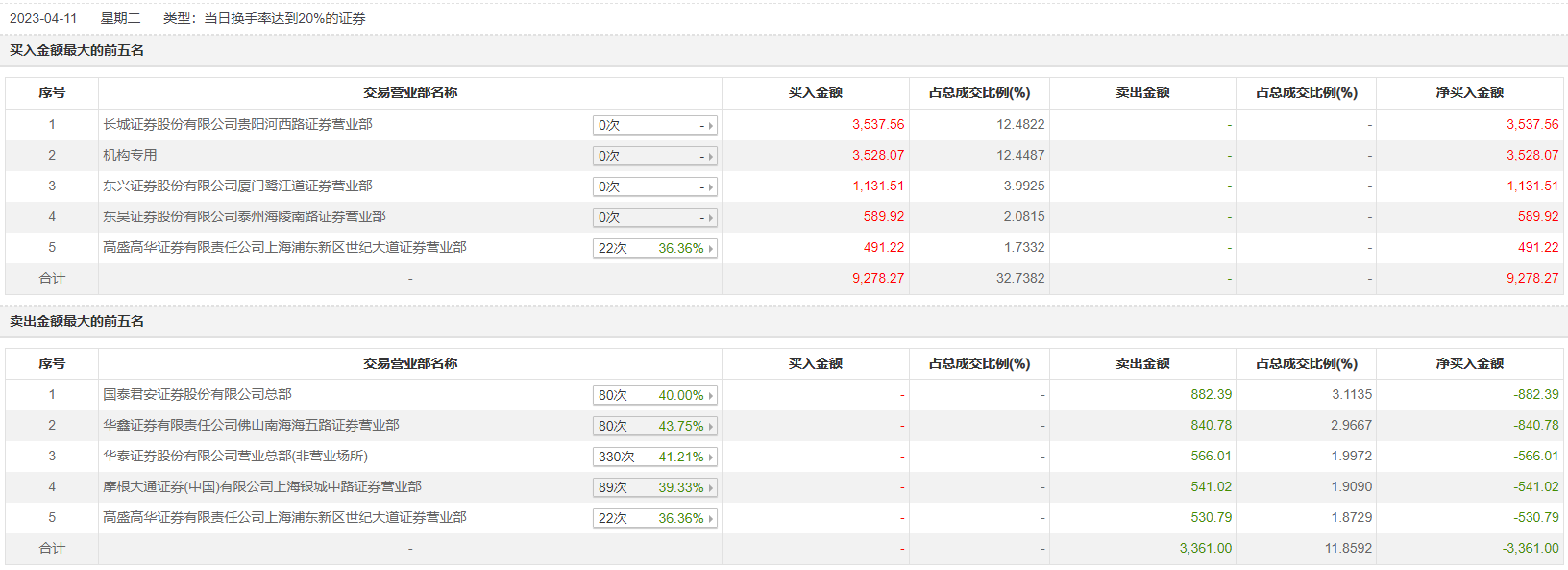The width and height of the screenshot is (1568, 570).
Task: Open the 国泰君安证券股份有限公司总部 link
Action: click(x=197, y=395)
